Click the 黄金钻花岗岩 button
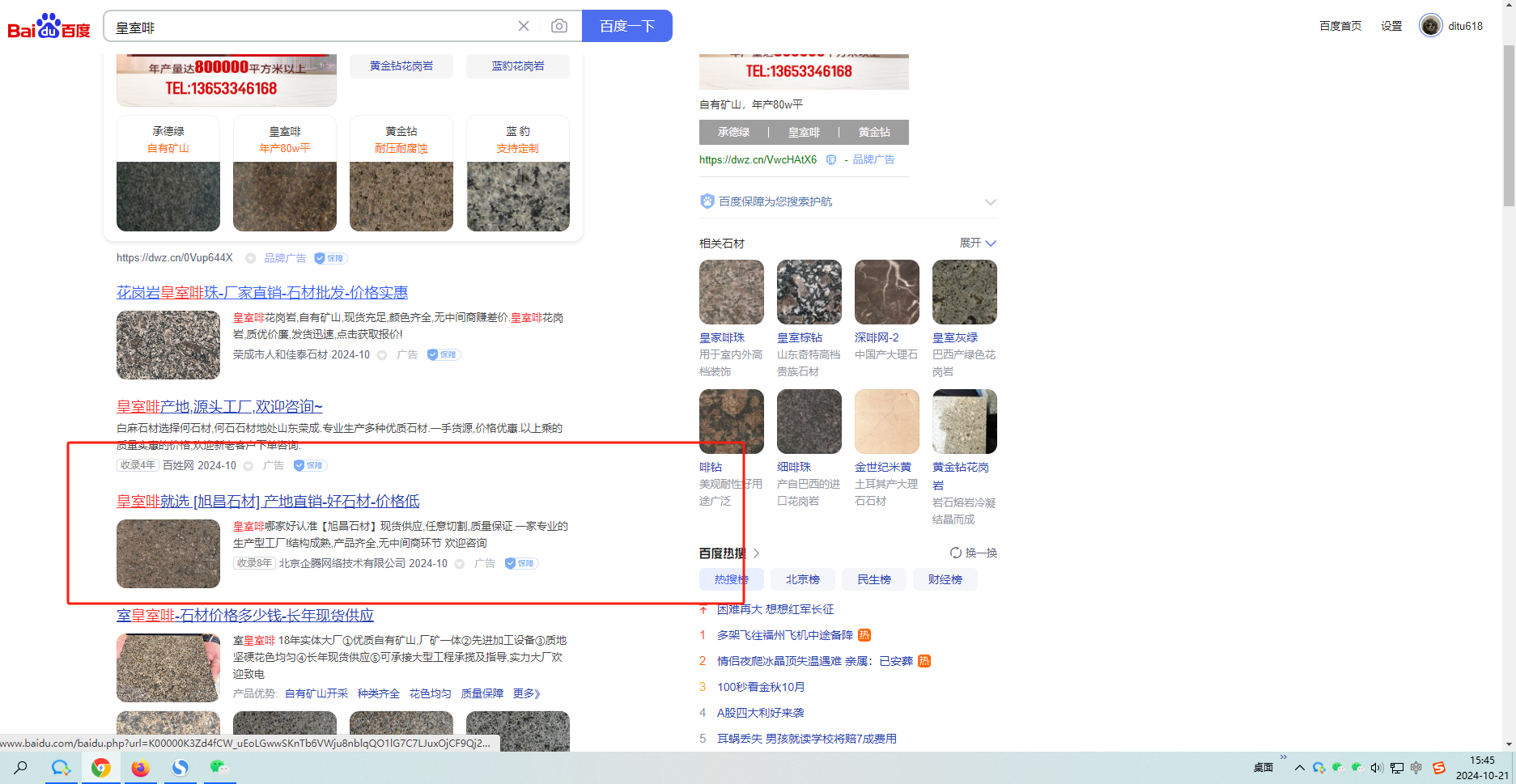The image size is (1516, 784). pos(401,66)
